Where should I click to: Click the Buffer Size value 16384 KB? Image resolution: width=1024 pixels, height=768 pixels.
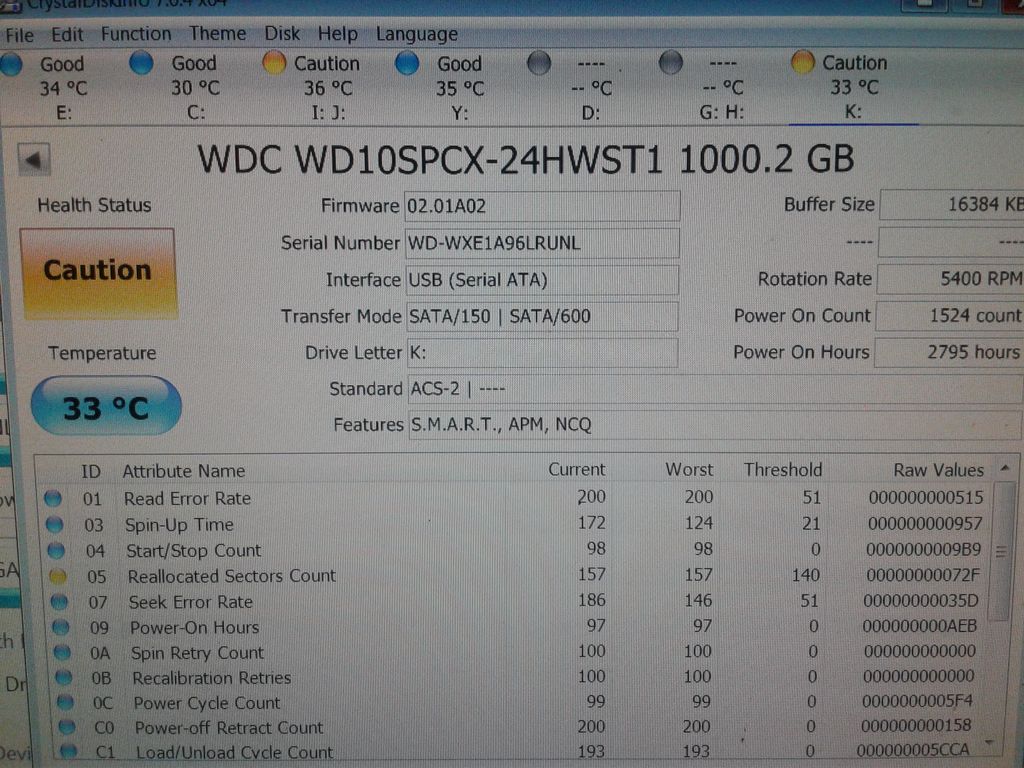click(x=952, y=204)
